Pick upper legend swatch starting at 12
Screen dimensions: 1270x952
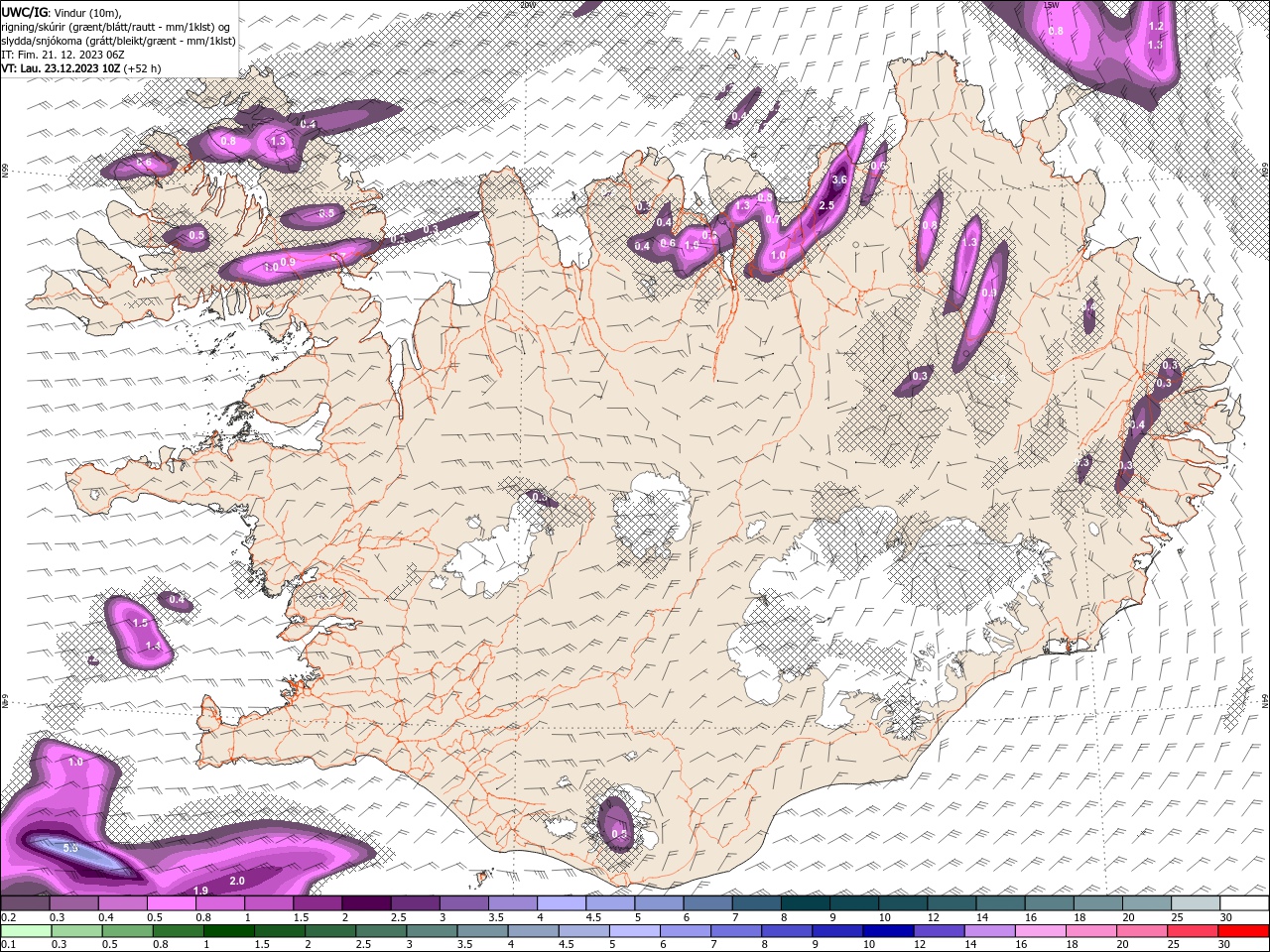coord(952,903)
